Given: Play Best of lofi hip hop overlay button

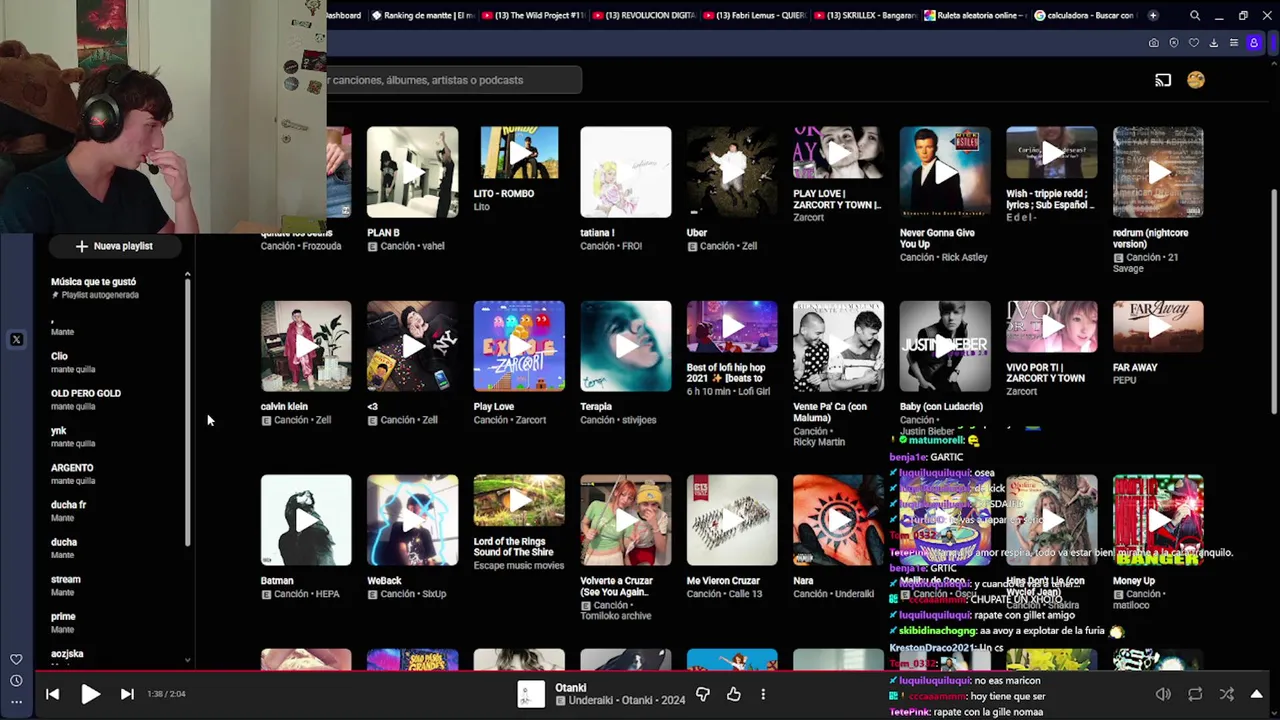Looking at the screenshot, I should [x=732, y=327].
